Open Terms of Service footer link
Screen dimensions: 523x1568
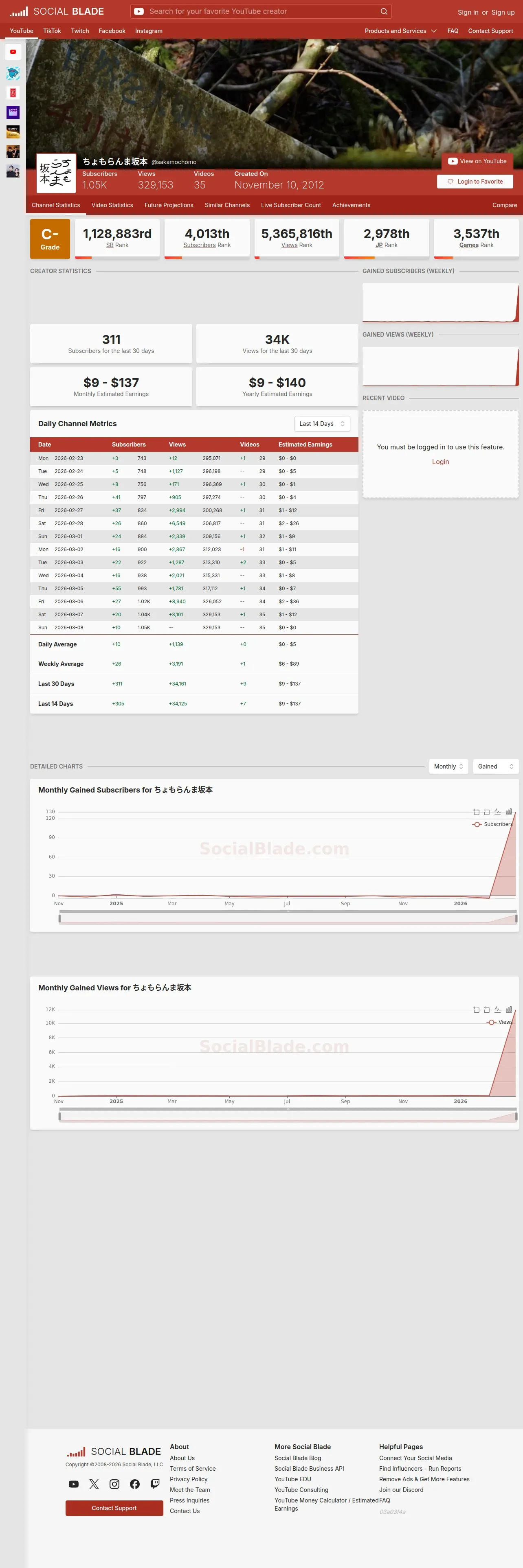pos(192,1469)
